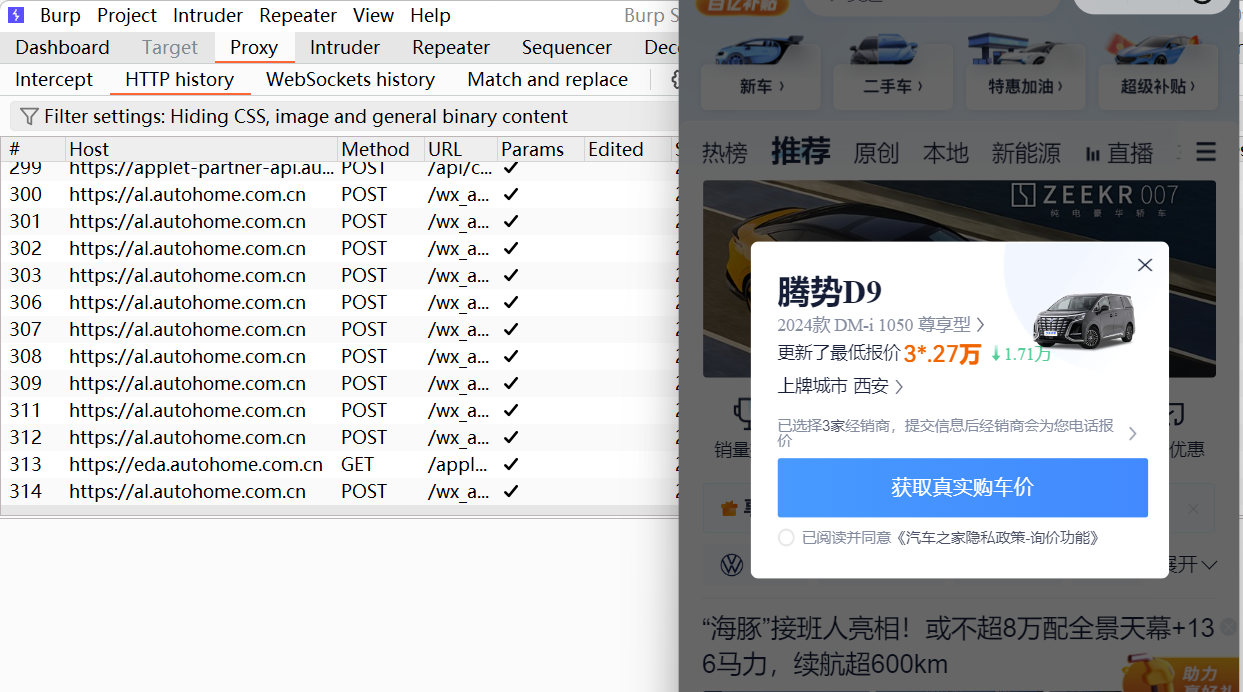Sort by the Host column header
The height and width of the screenshot is (692, 1243).
[x=201, y=149]
